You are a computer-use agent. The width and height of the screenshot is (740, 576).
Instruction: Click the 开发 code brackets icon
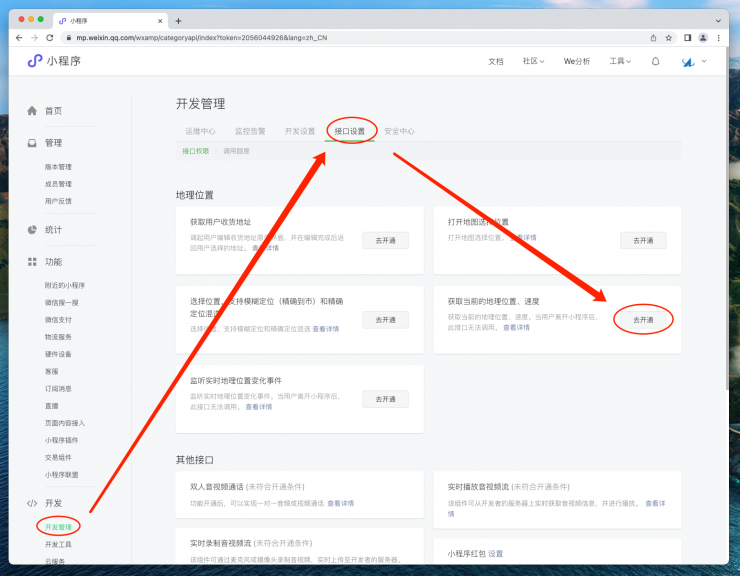click(x=32, y=503)
